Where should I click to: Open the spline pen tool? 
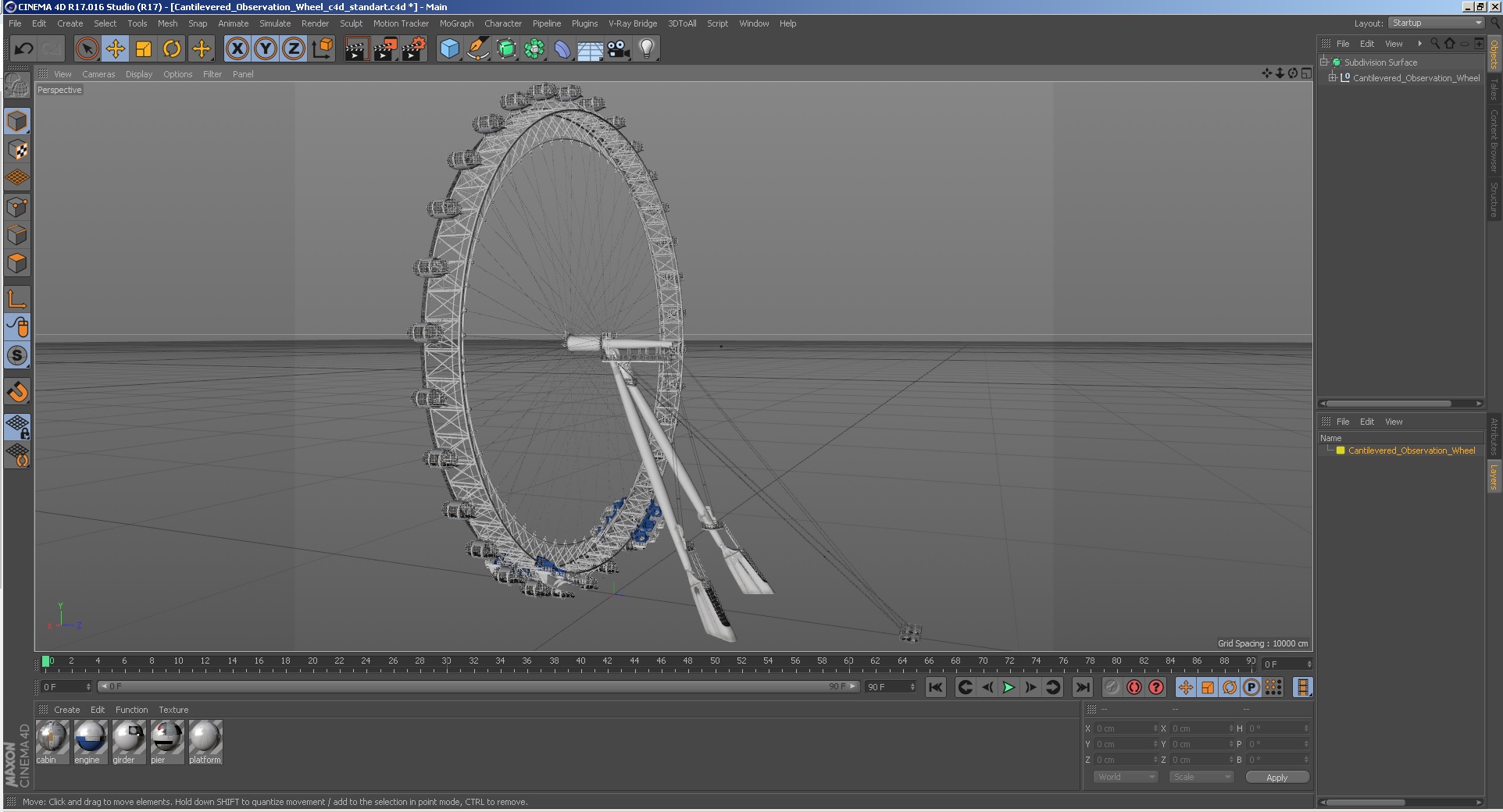click(x=477, y=49)
